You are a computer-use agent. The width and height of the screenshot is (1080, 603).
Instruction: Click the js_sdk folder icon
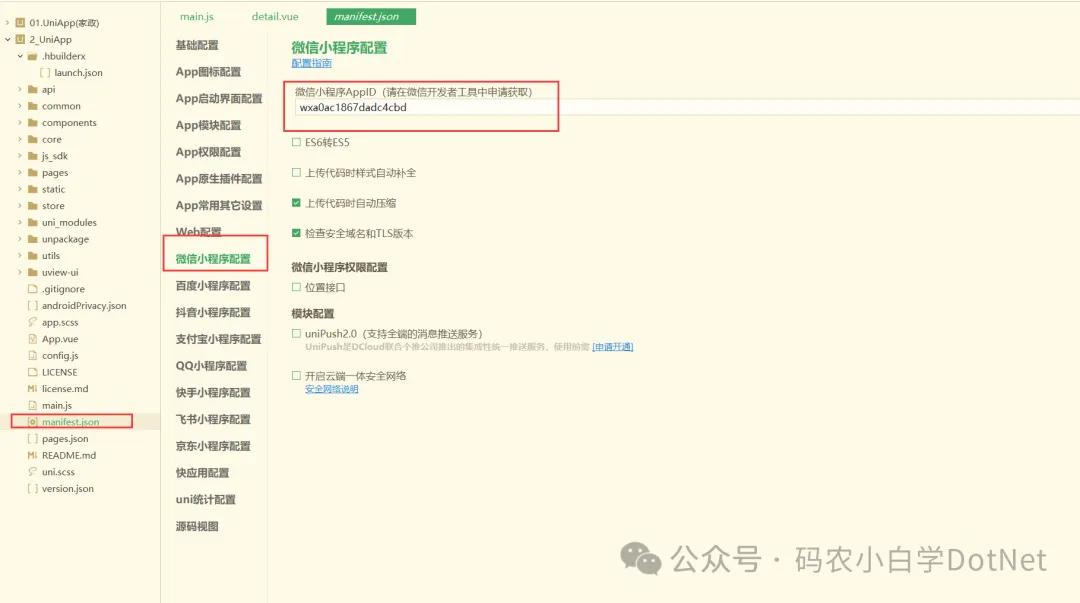pos(32,156)
